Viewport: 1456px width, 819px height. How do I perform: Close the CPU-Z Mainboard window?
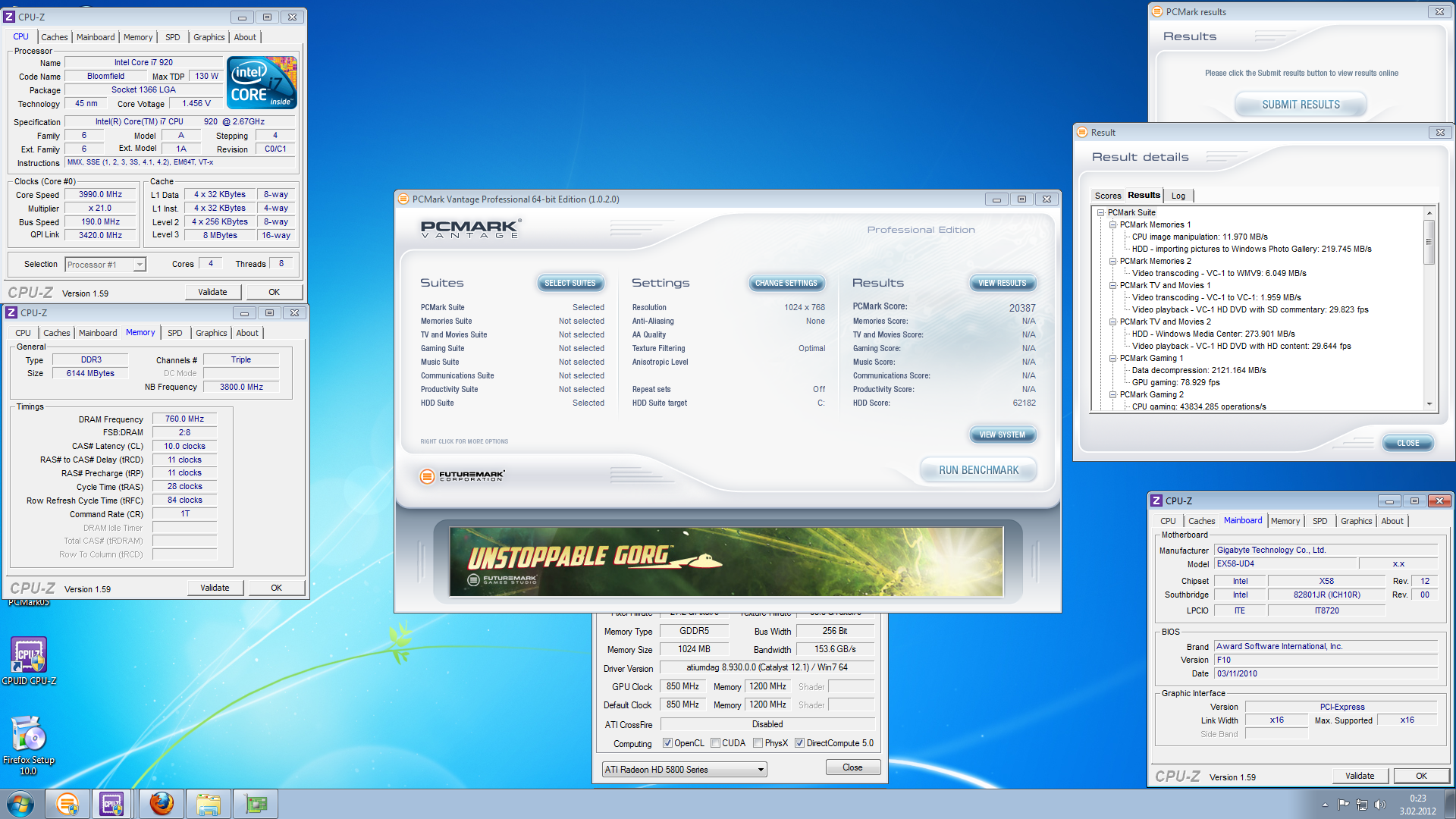pyautogui.click(x=1439, y=500)
